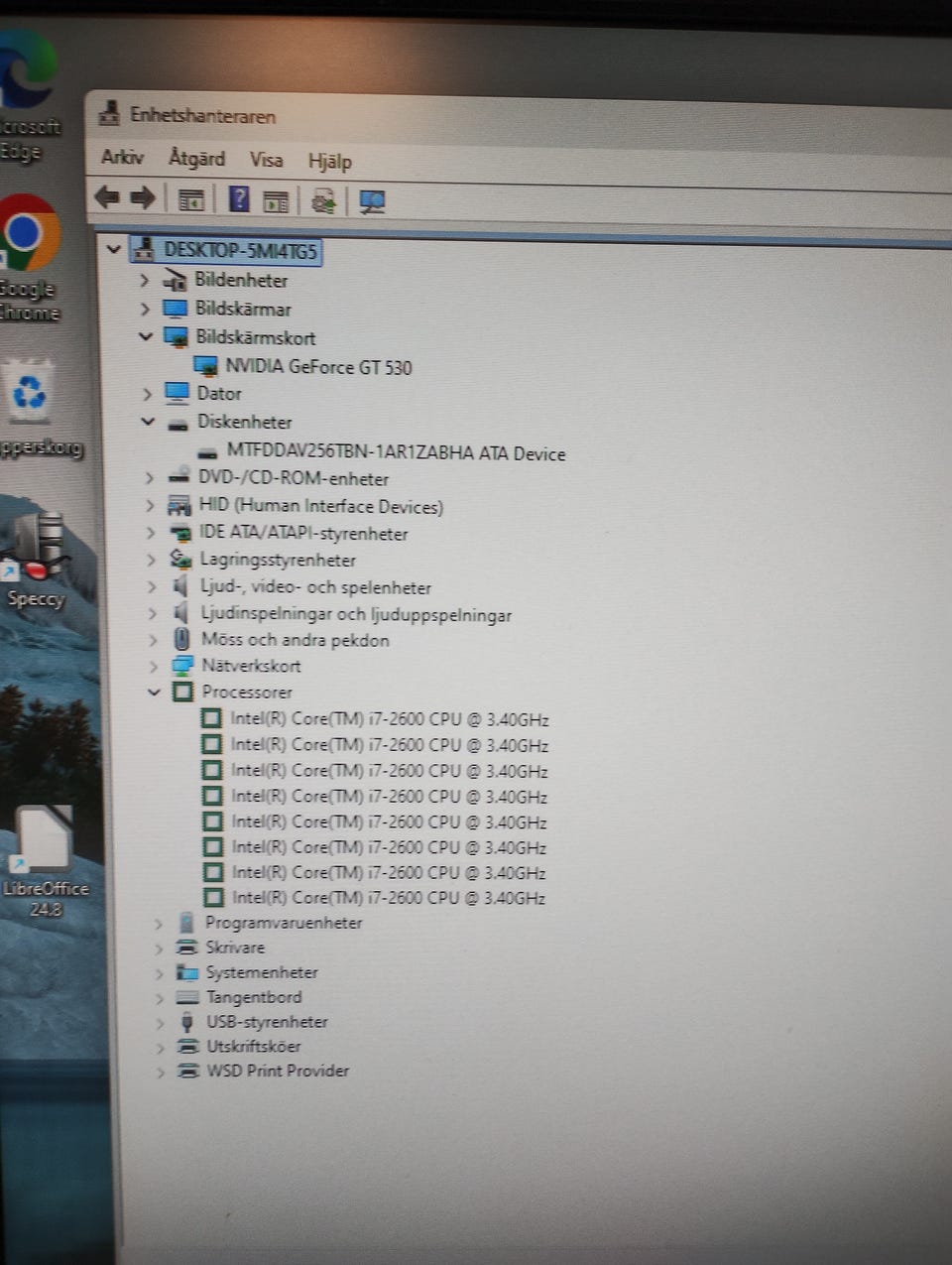Click the Bildskärmskort display adapter icon
This screenshot has width=952, height=1265.
(176, 337)
